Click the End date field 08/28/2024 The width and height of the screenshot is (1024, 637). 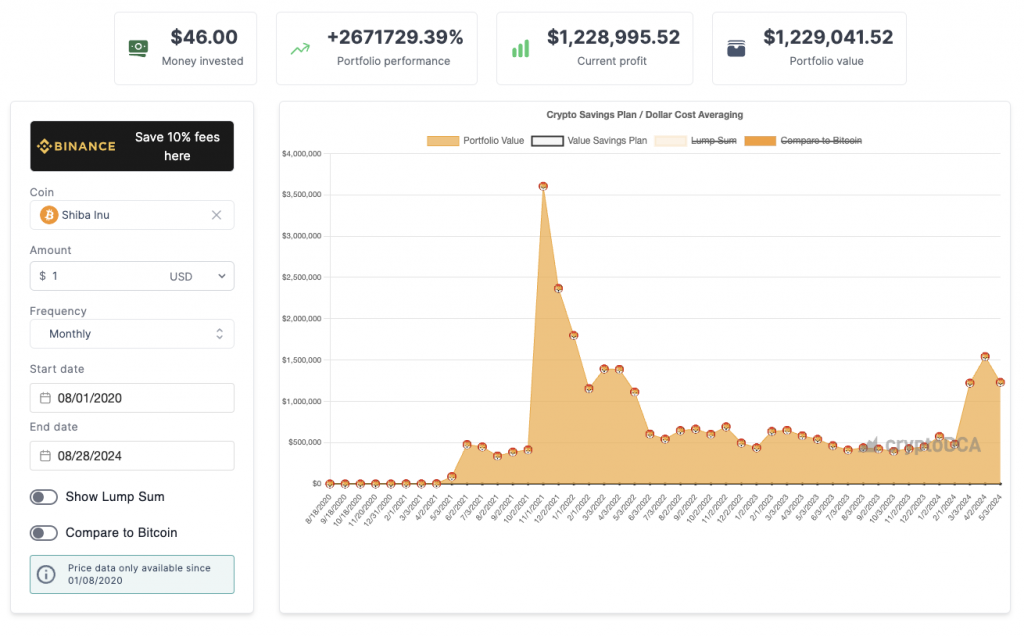[132, 456]
